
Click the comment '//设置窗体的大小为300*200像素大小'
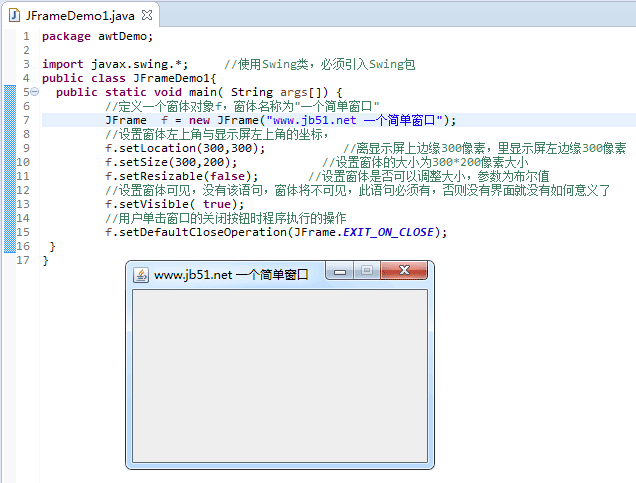tap(425, 162)
